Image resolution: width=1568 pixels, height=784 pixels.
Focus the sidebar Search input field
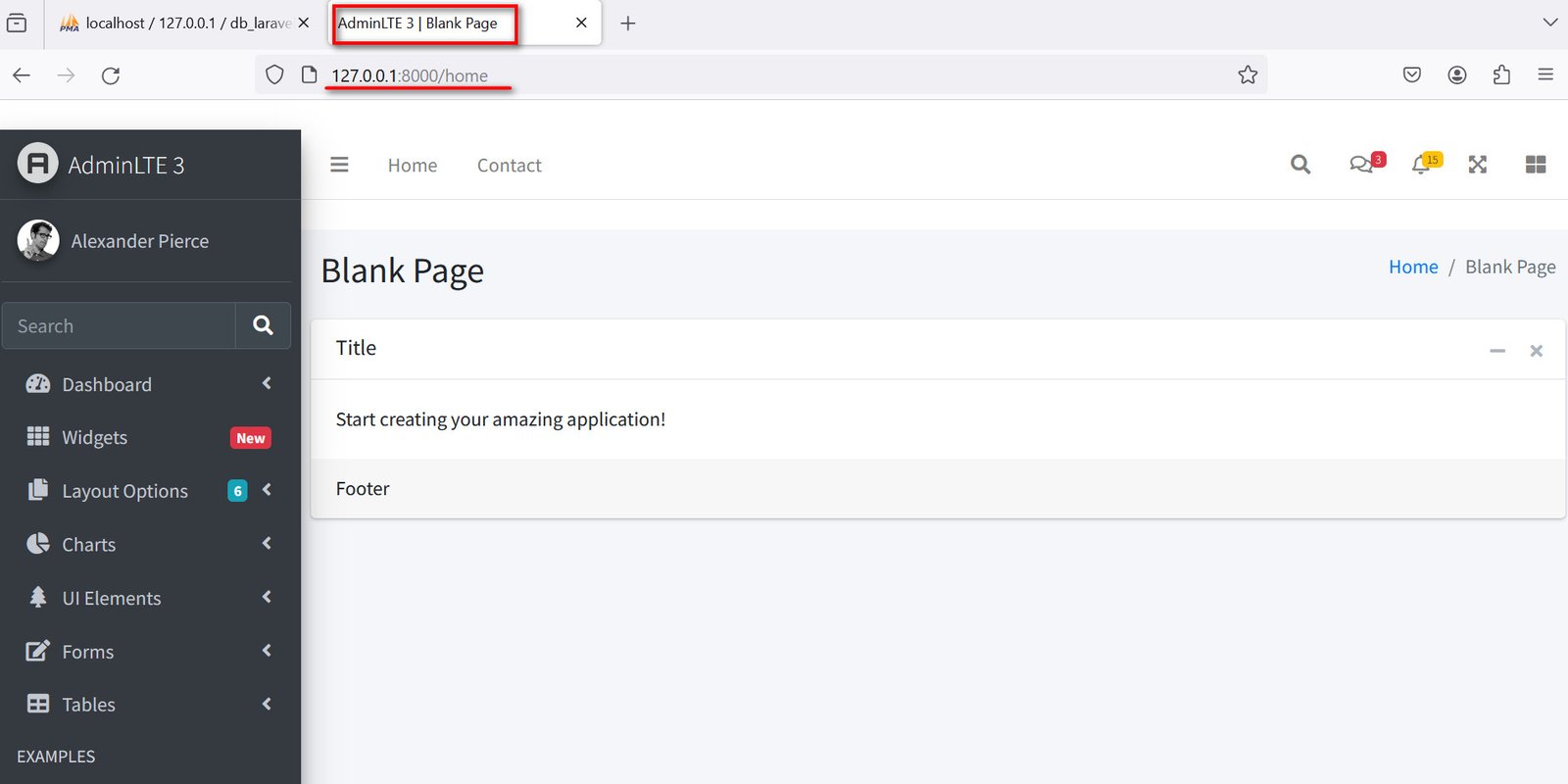coord(119,325)
